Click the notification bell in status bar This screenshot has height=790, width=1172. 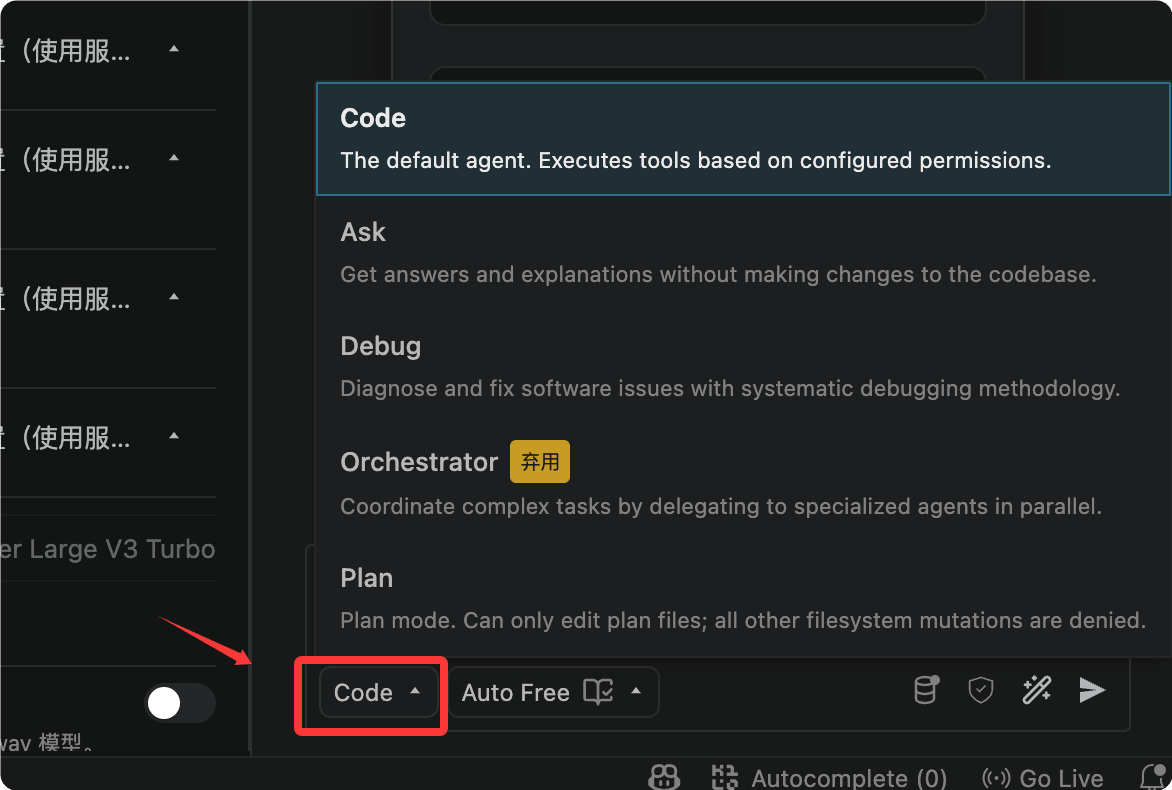(1156, 778)
